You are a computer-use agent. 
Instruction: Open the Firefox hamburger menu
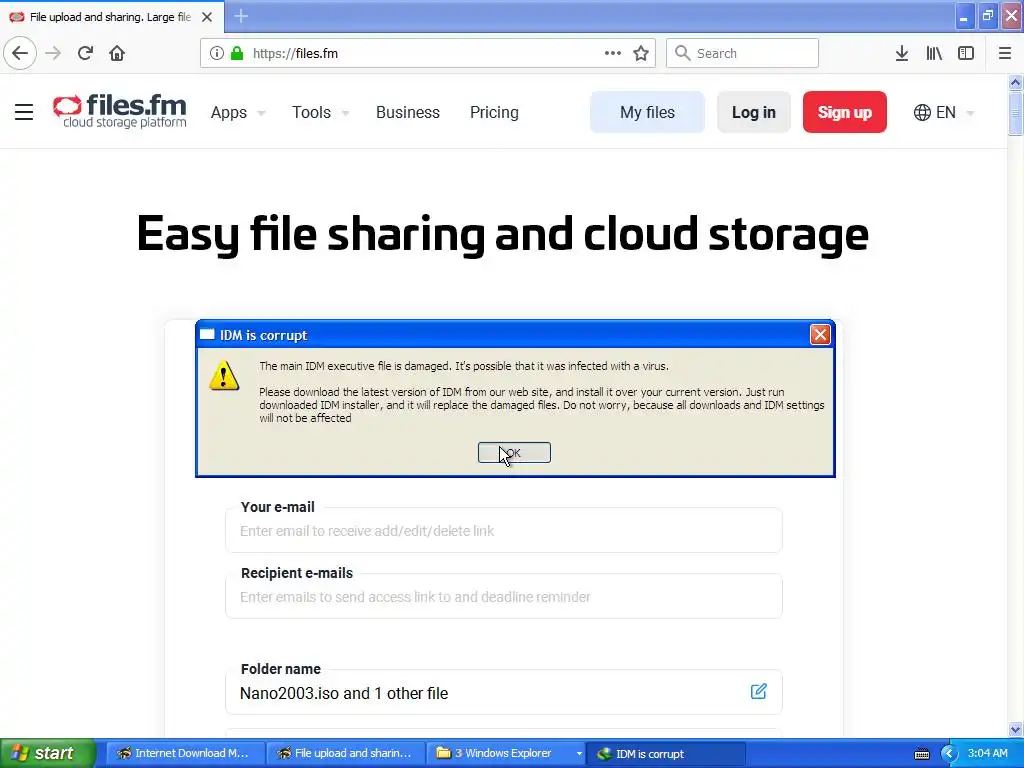pos(1005,53)
